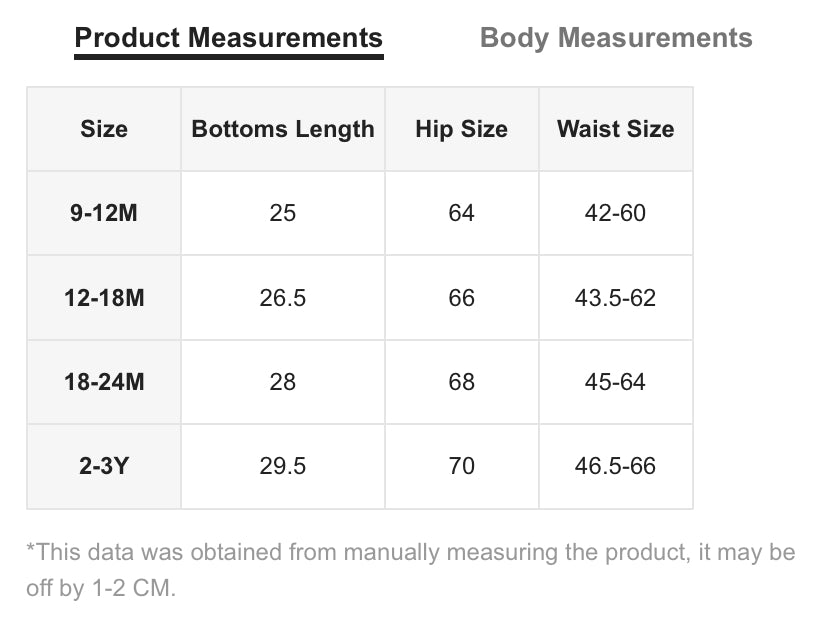The width and height of the screenshot is (828, 642).
Task: Click the waist size cell 43.5-62
Action: (x=615, y=298)
